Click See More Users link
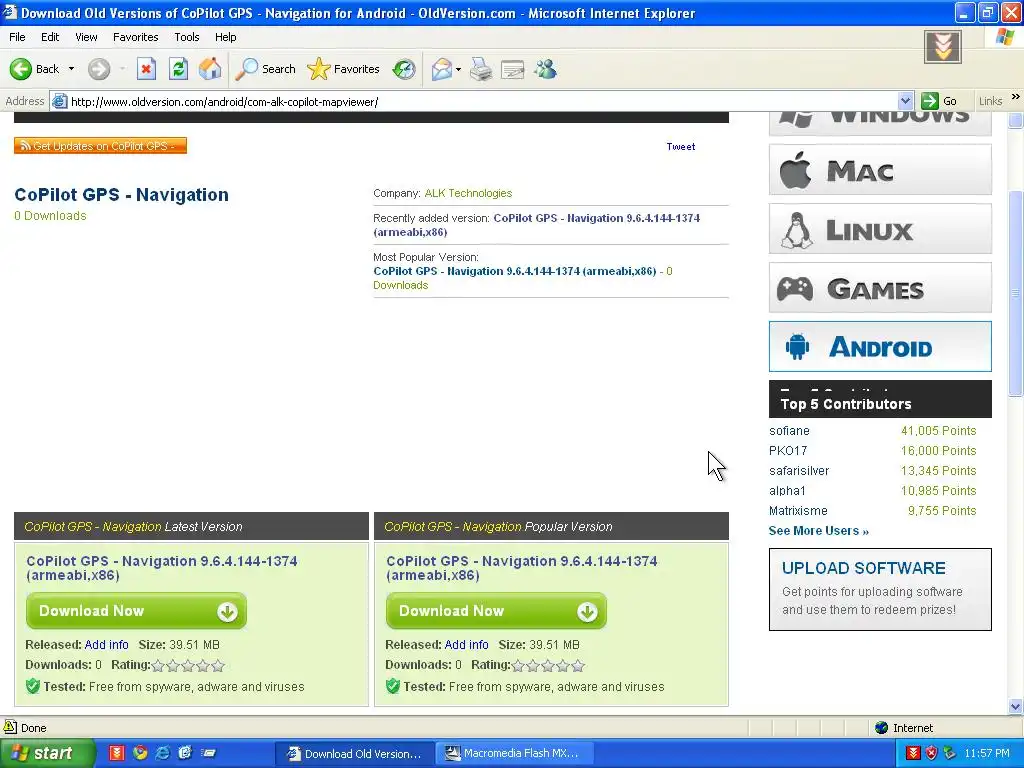 point(818,531)
